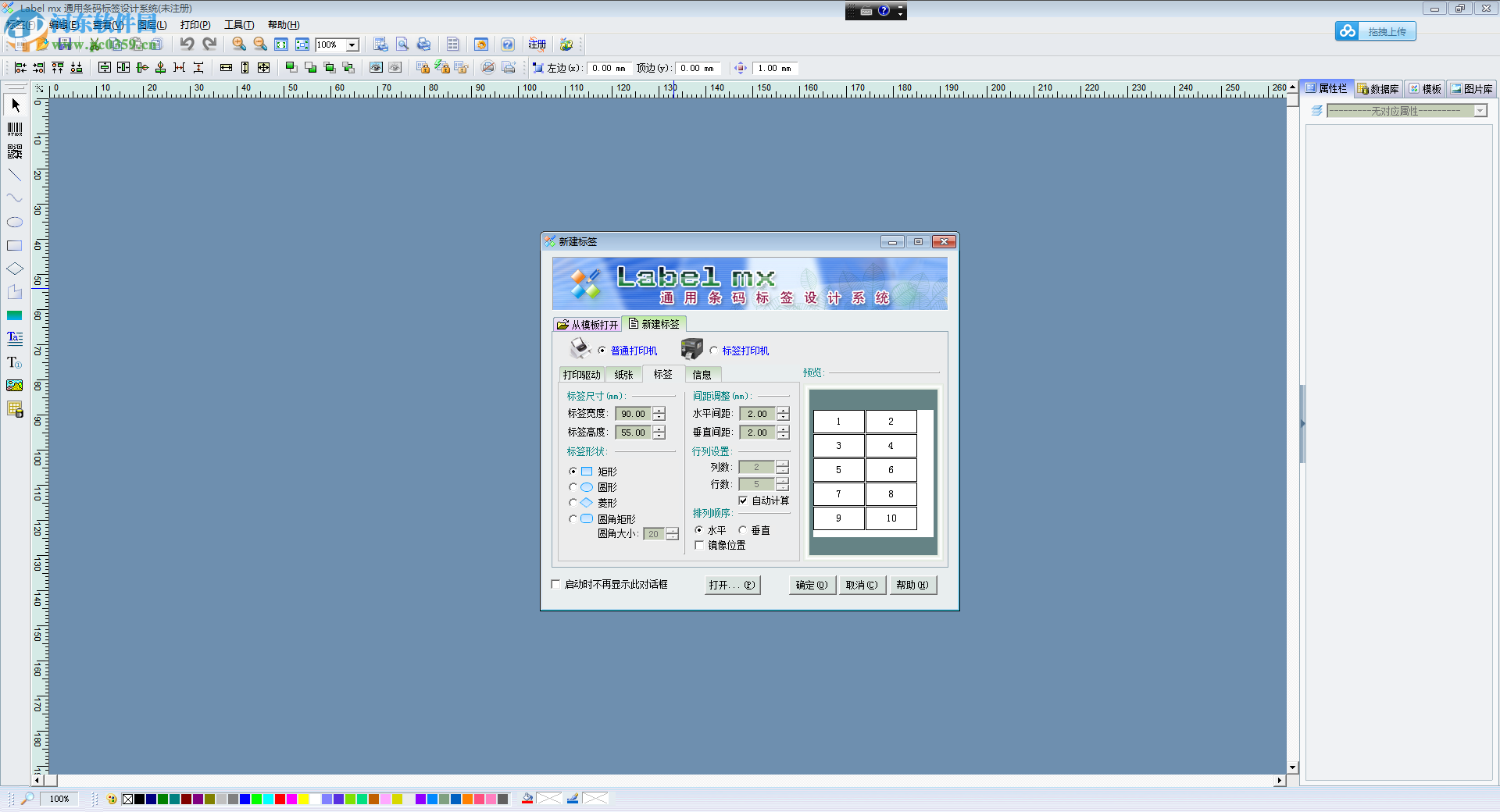Image resolution: width=1500 pixels, height=812 pixels.
Task: Choose the diamond shape tool
Action: pos(15,269)
